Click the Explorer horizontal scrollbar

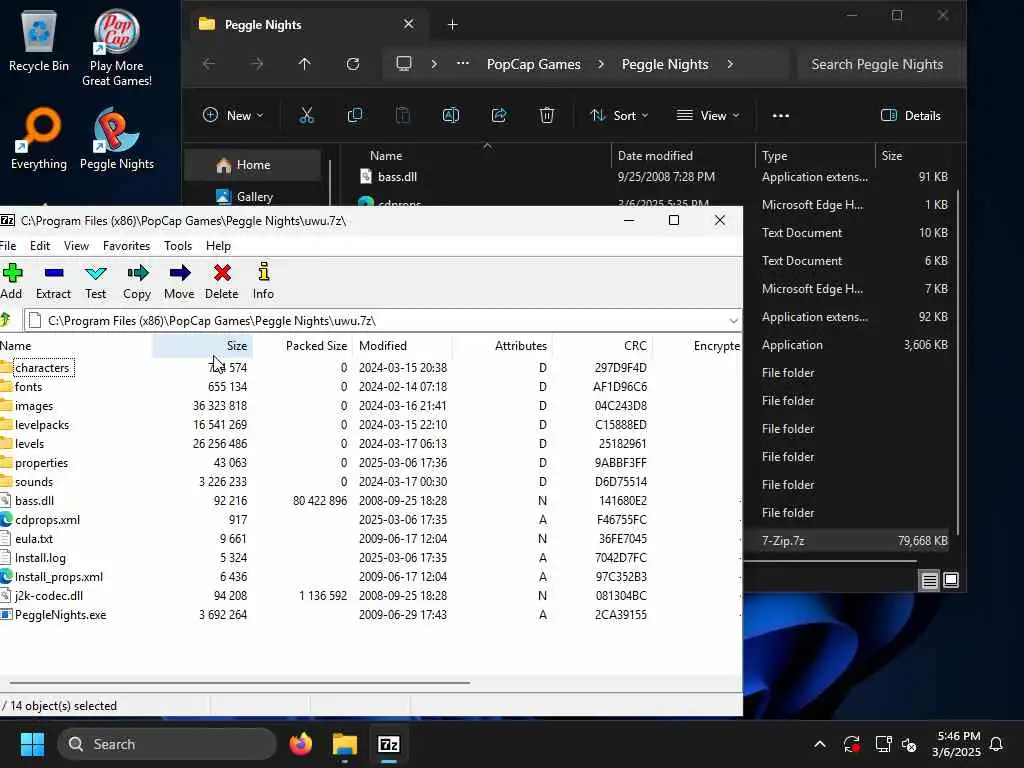click(830, 560)
